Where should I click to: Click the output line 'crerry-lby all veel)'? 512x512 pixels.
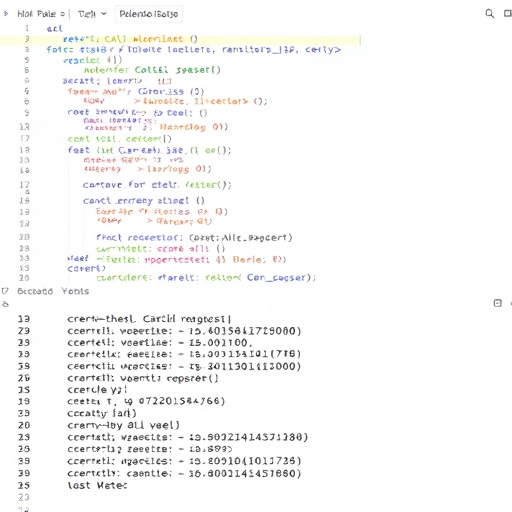[123, 425]
